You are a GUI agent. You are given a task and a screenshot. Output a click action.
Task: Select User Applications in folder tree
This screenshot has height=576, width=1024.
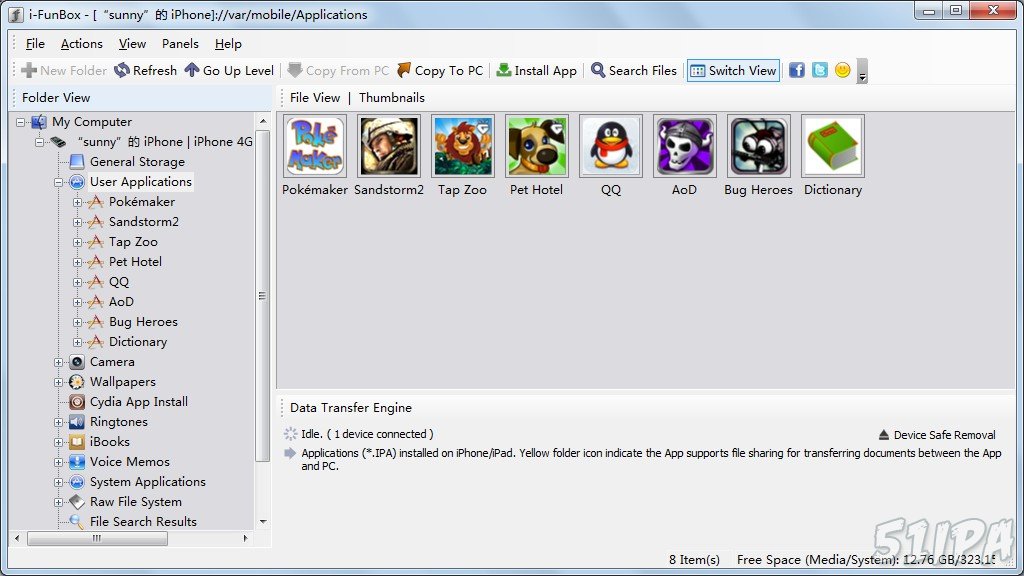click(x=141, y=182)
